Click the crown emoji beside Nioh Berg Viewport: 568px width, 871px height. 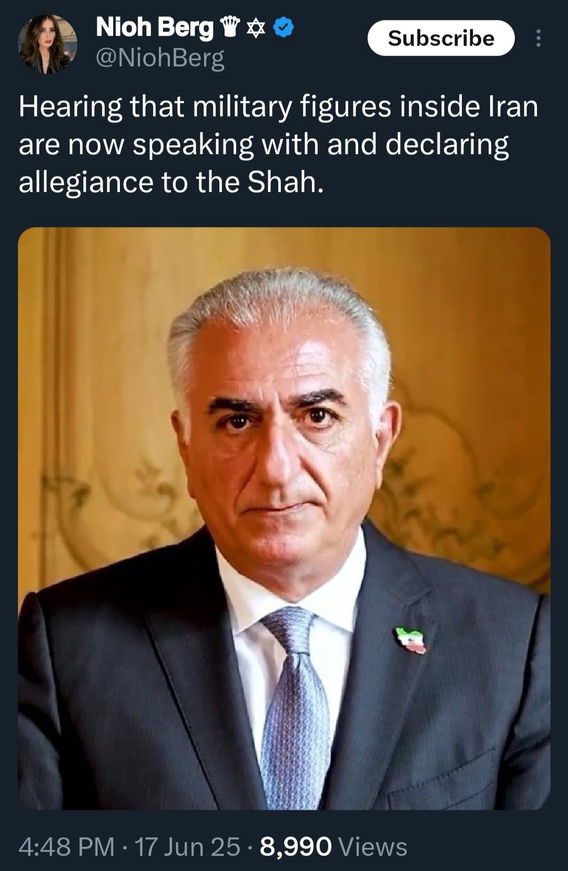(x=230, y=27)
